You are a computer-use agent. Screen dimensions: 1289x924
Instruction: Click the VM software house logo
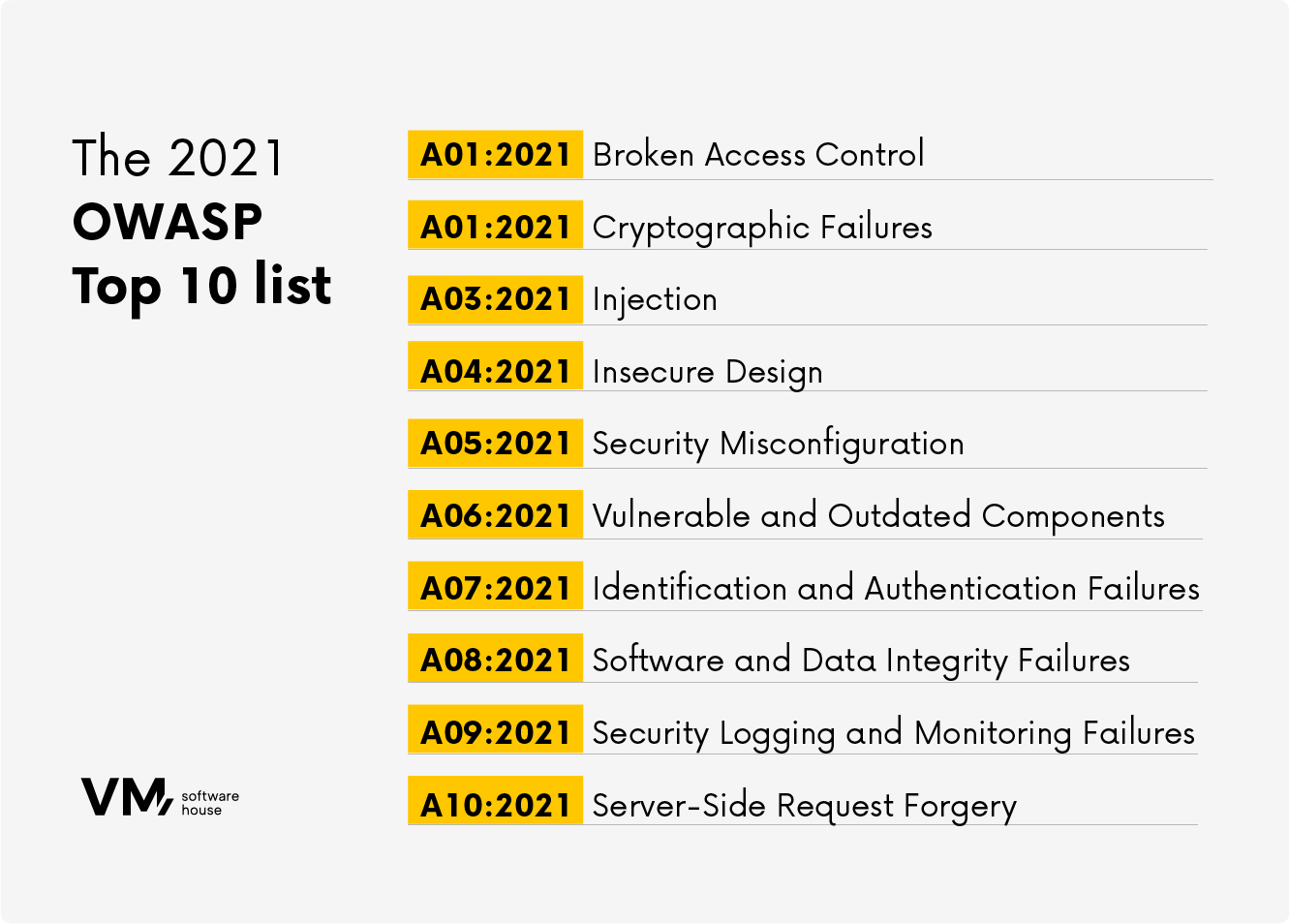point(159,797)
